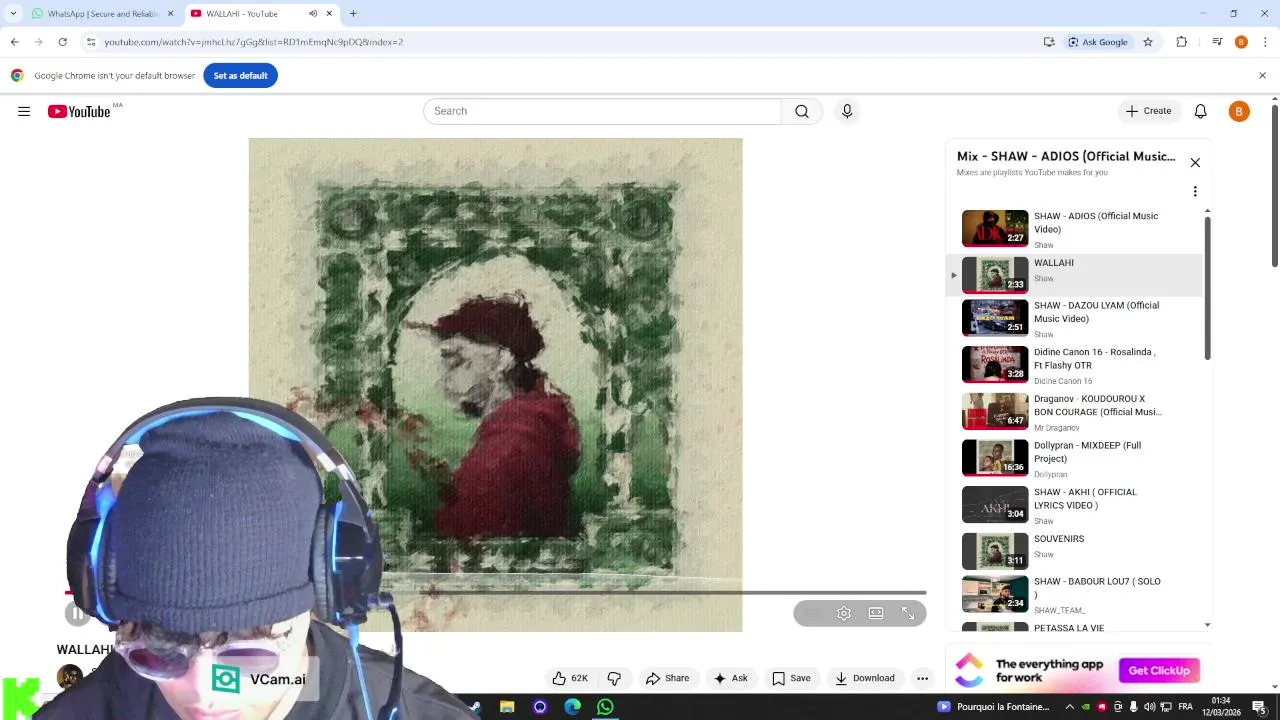Open the YouTube notifications bell
The image size is (1280, 720).
pyautogui.click(x=1201, y=111)
